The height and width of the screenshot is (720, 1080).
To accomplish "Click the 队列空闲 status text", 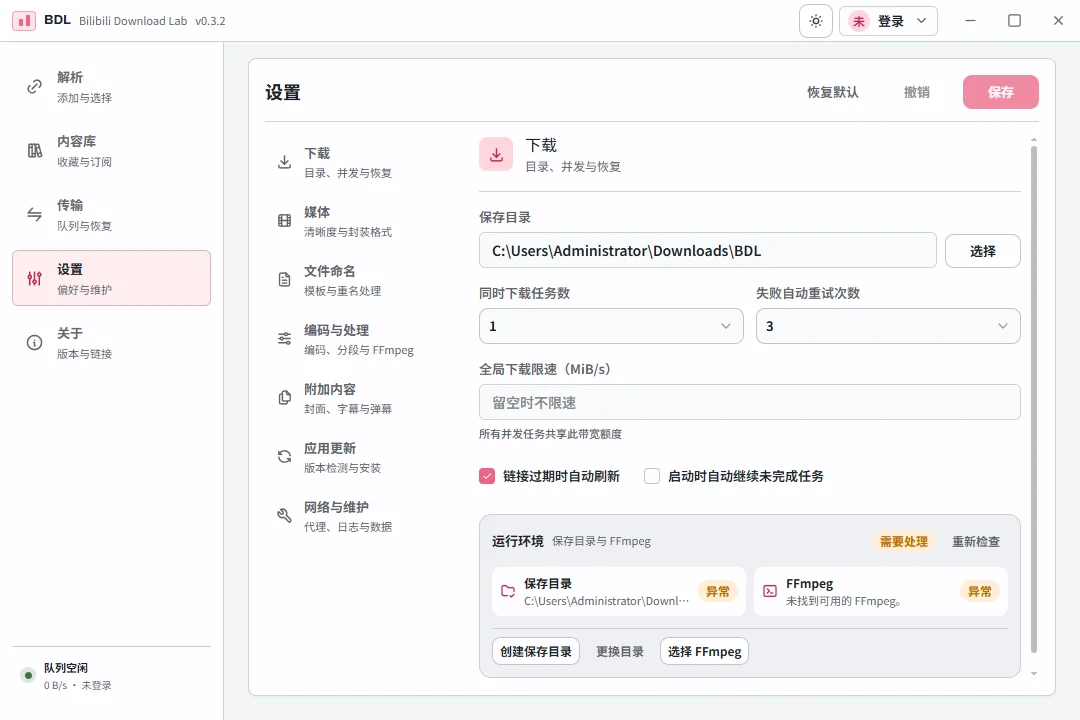I will point(66,668).
